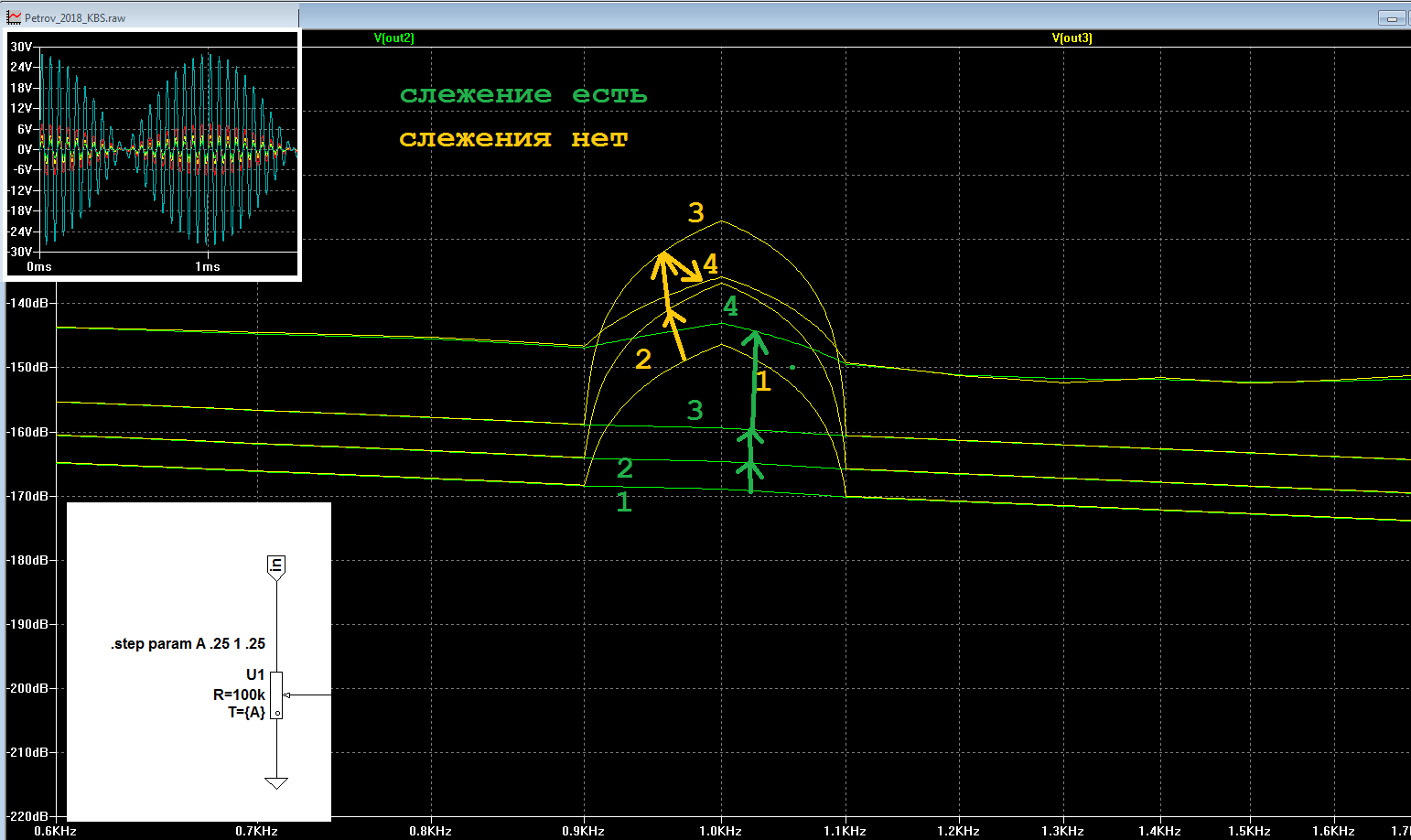Click the -200dB vertical axis label

coord(29,688)
